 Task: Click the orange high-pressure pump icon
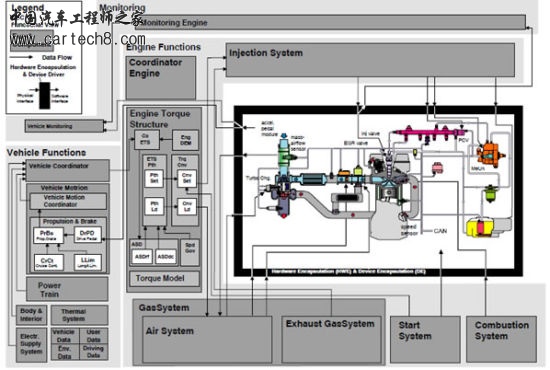[490, 154]
